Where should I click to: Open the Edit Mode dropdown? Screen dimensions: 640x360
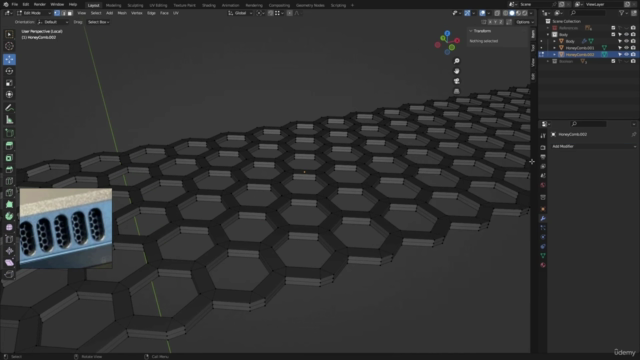[x=33, y=13]
